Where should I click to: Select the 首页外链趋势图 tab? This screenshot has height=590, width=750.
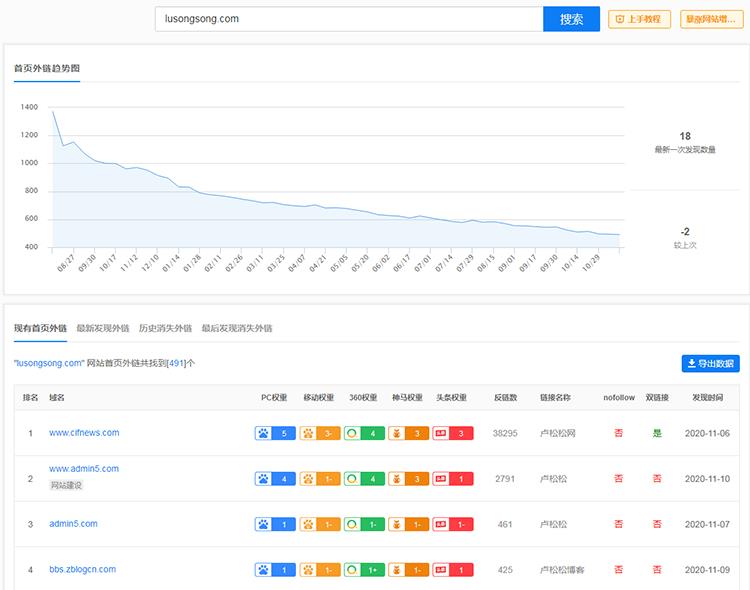coord(47,68)
